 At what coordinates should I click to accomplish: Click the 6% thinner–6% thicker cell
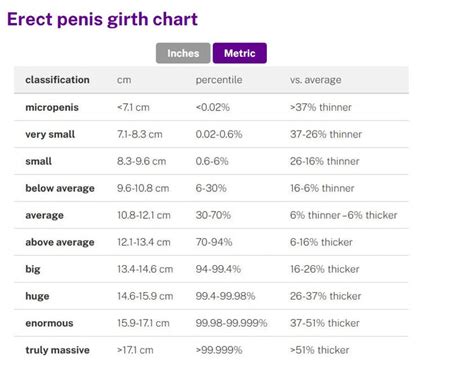coord(343,215)
